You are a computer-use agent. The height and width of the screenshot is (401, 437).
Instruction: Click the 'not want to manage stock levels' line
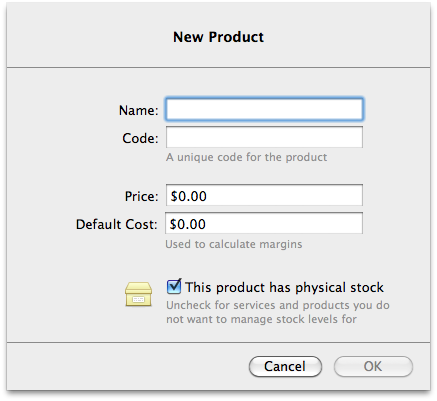coord(261,319)
